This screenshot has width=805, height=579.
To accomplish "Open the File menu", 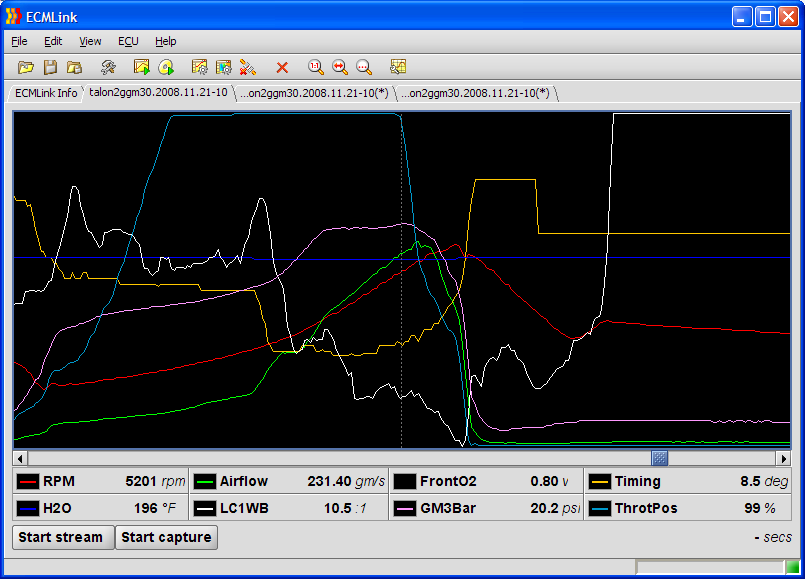I will (19, 41).
